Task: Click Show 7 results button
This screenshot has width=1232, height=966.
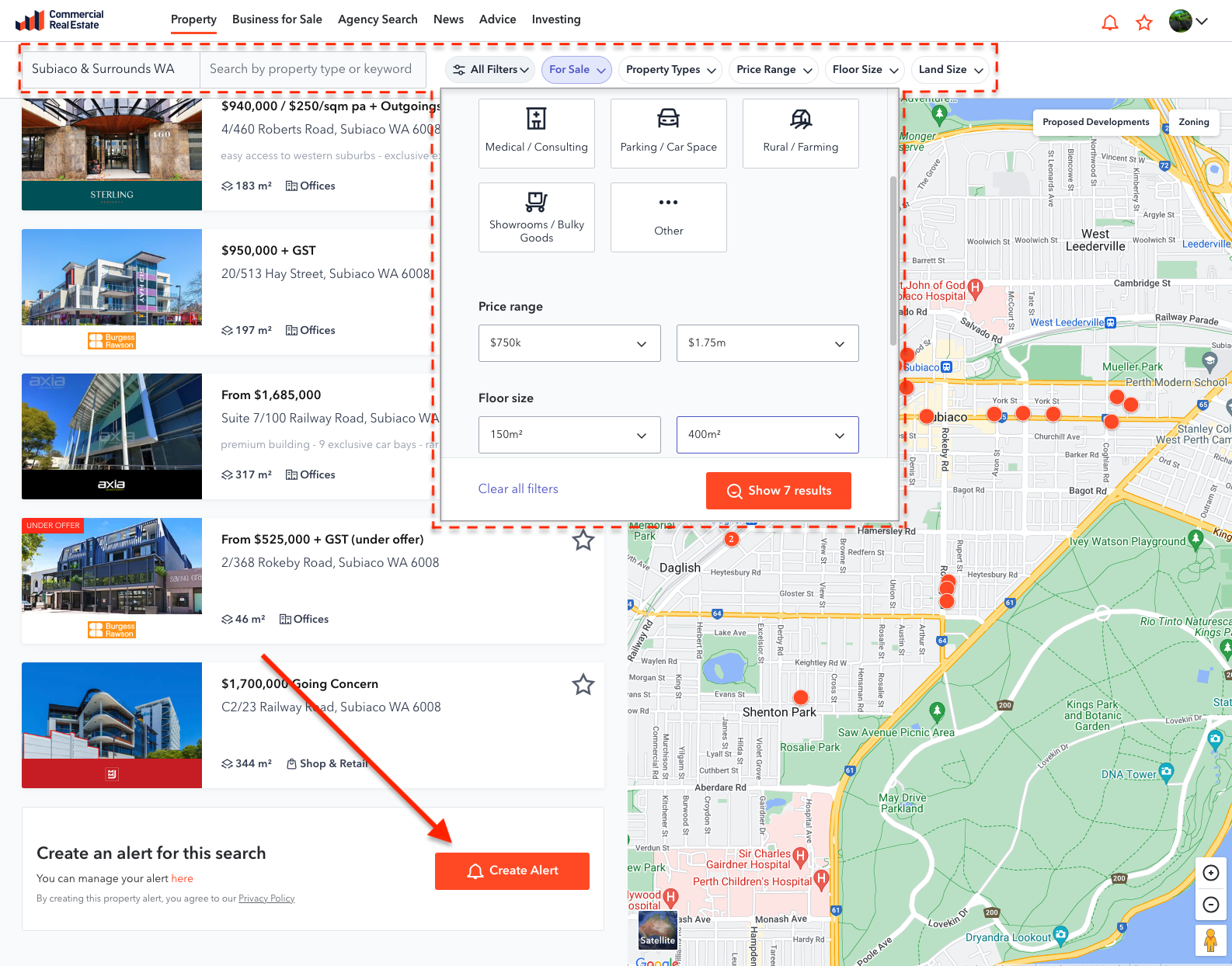Action: tap(778, 491)
